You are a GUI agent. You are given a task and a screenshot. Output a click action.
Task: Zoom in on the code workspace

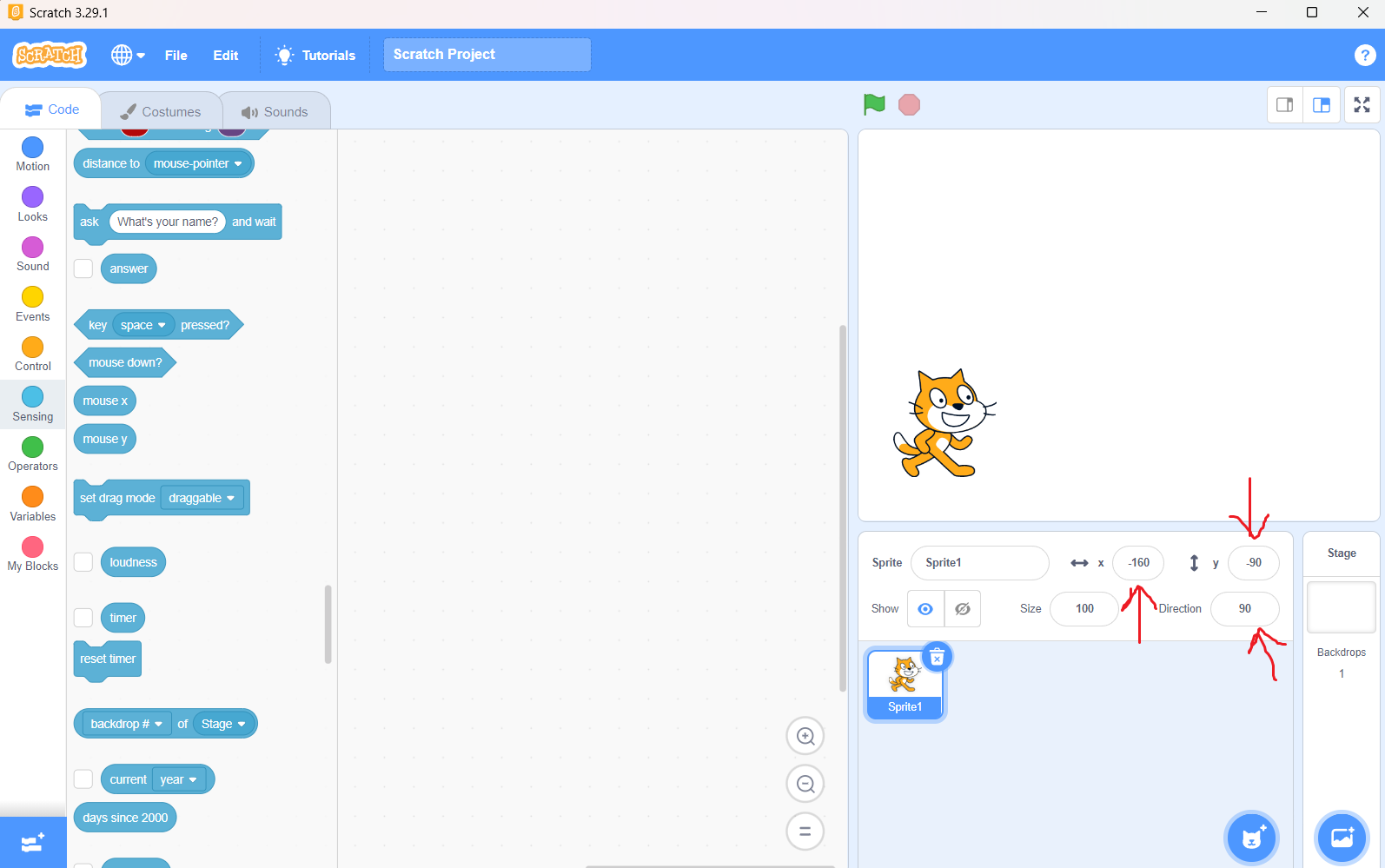(x=805, y=737)
